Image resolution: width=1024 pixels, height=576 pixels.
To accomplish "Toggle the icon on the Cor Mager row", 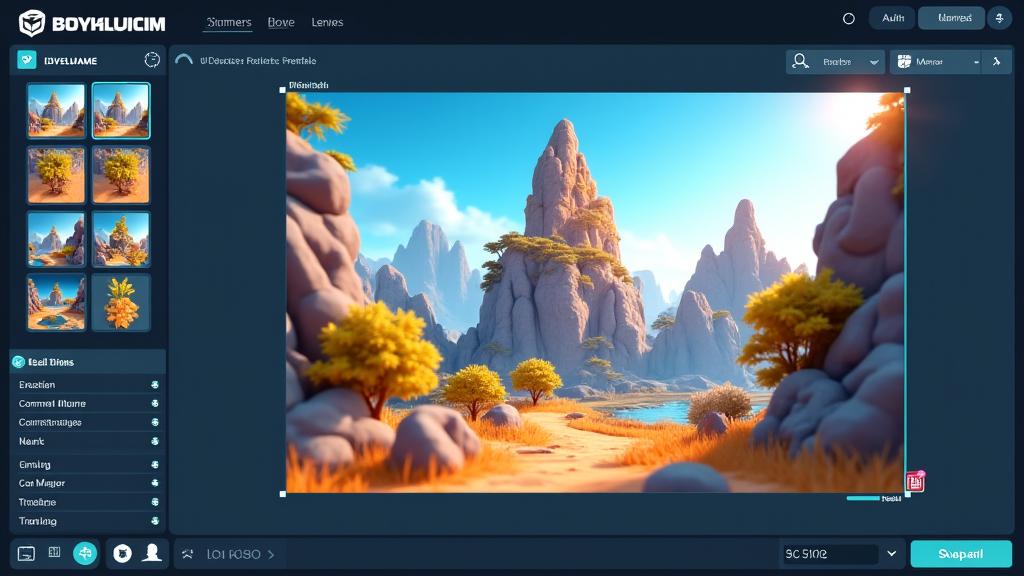I will point(154,483).
